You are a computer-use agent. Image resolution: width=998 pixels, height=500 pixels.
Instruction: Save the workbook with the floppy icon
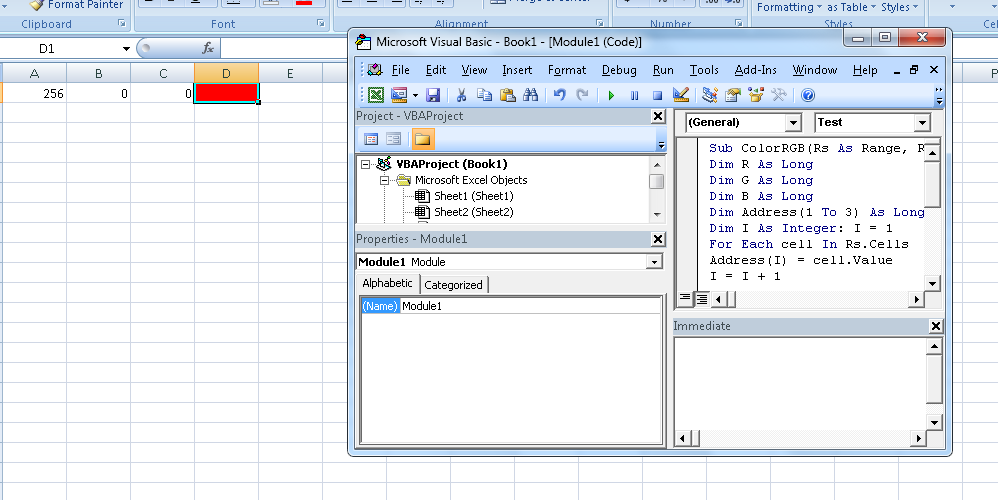(433, 95)
